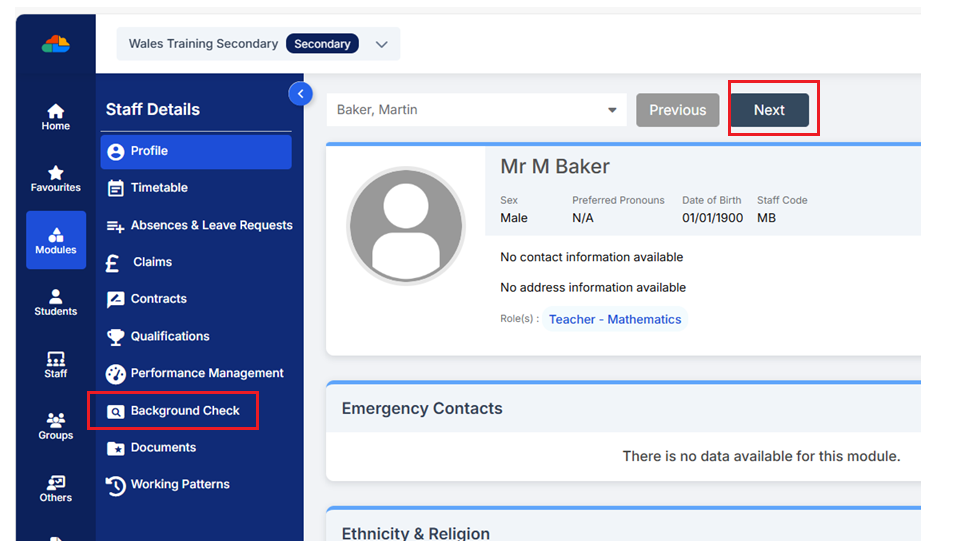Click the Home icon in the sidebar
968x558 pixels.
click(55, 117)
